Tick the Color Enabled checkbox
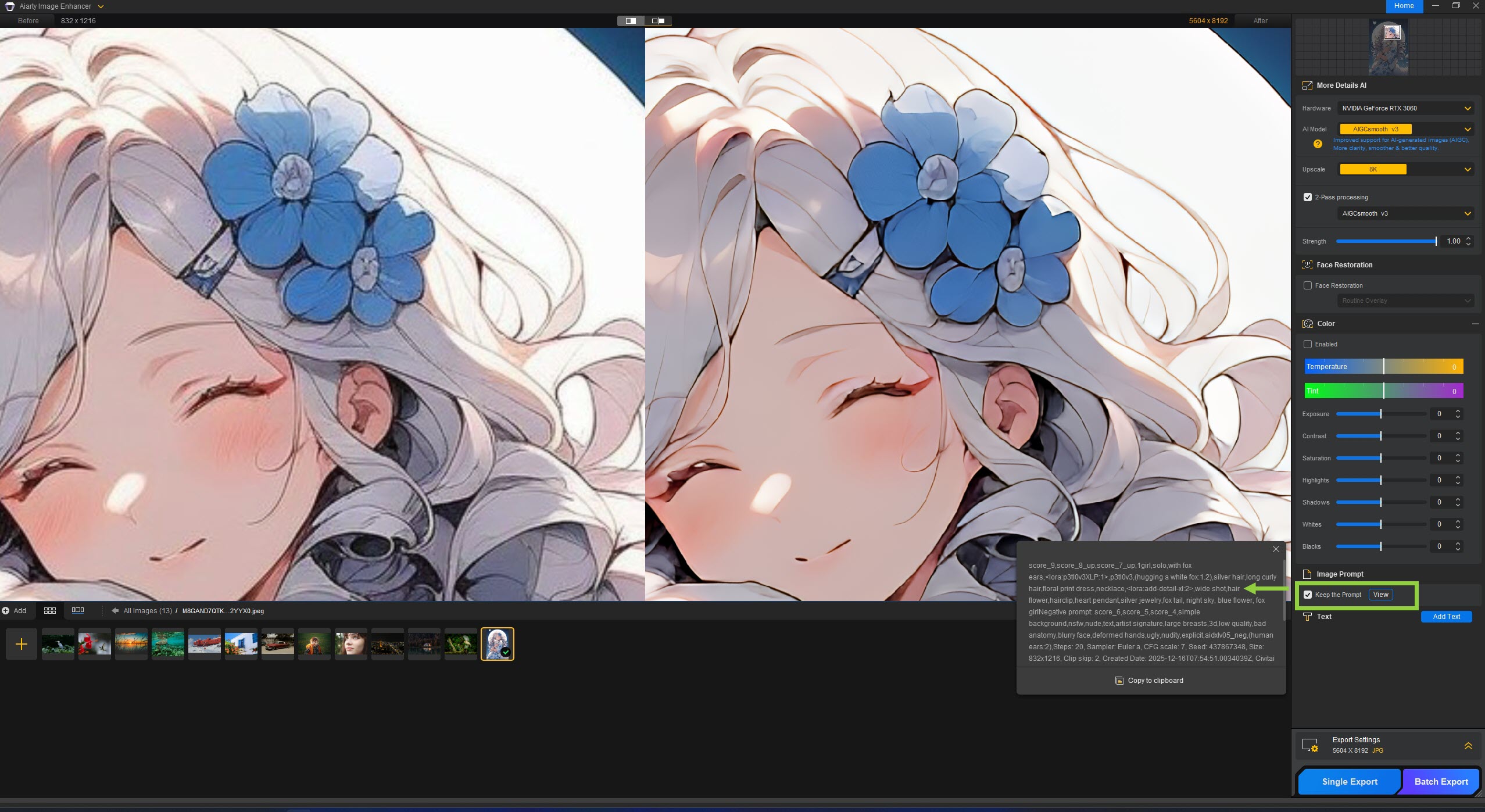 1308,344
